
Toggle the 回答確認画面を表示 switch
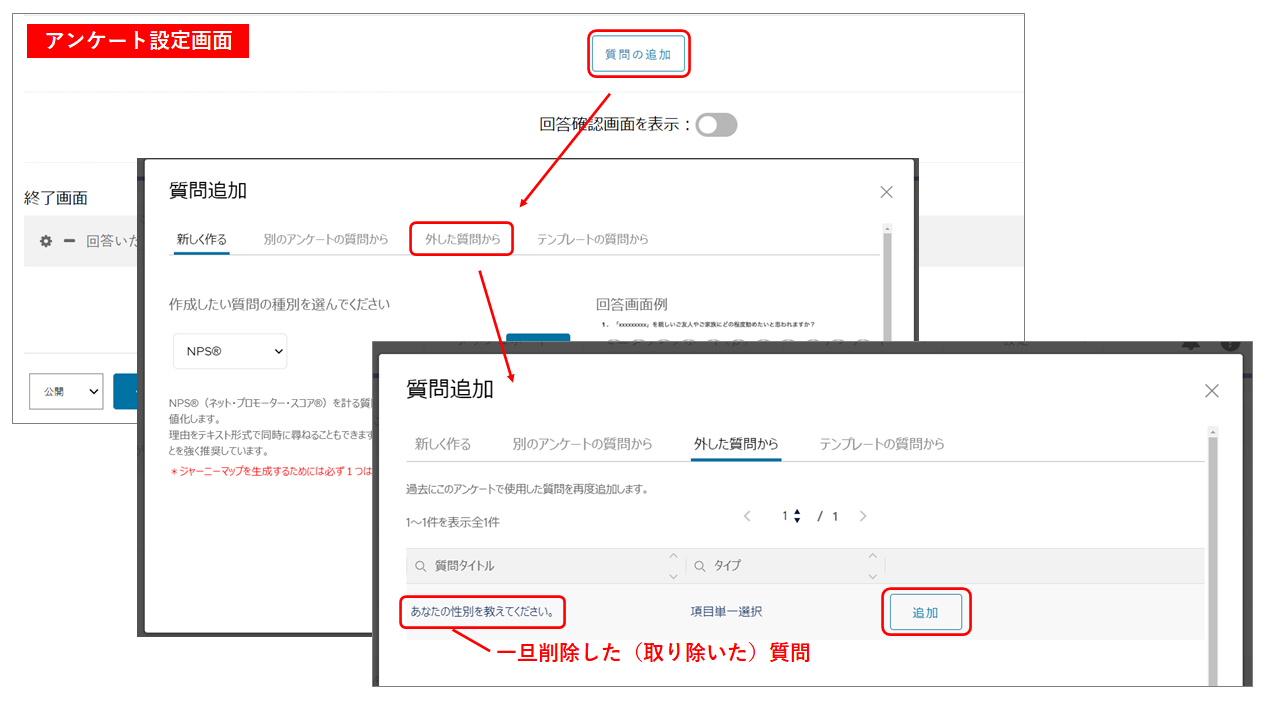tap(717, 125)
